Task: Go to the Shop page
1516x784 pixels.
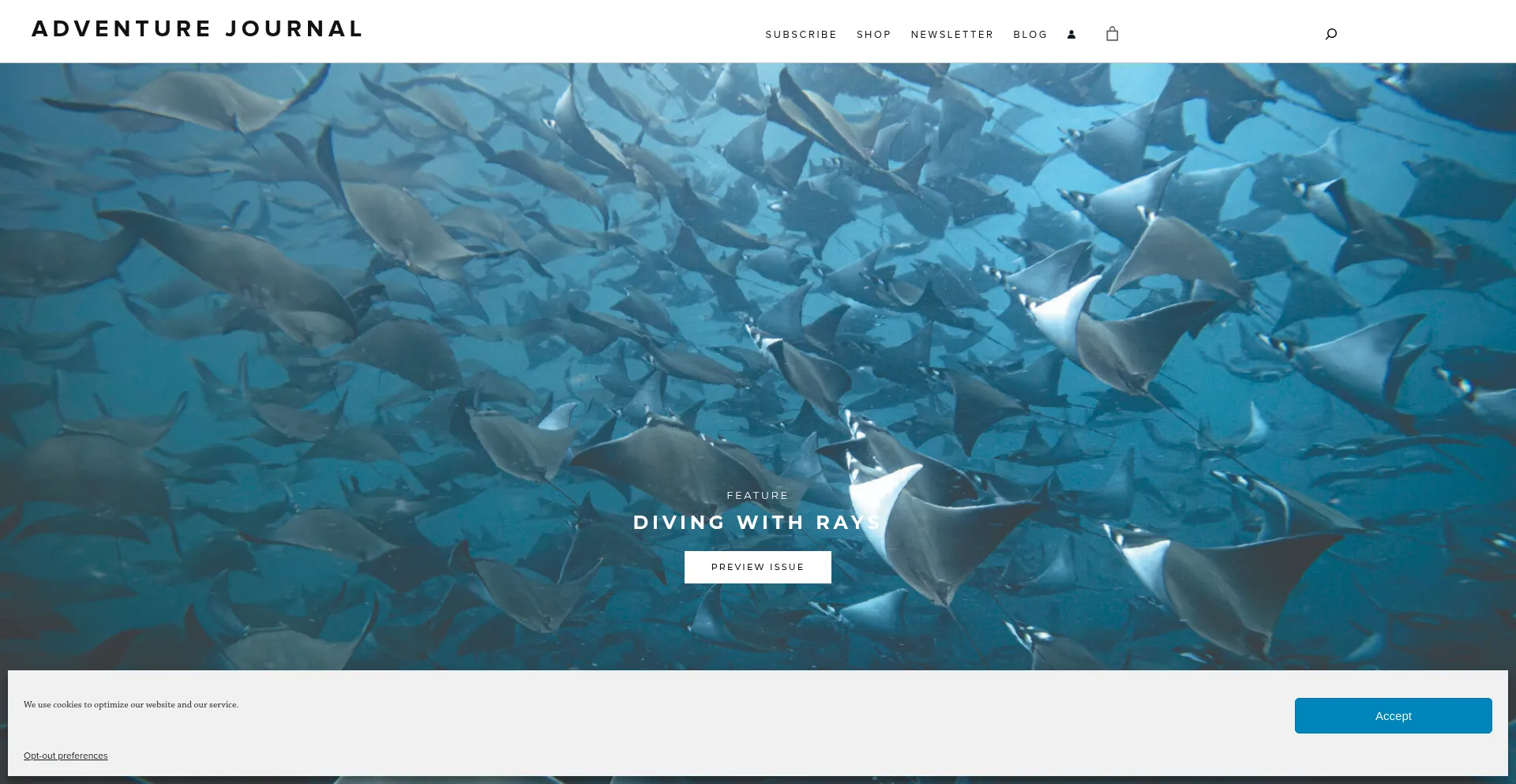Action: pyautogui.click(x=873, y=35)
